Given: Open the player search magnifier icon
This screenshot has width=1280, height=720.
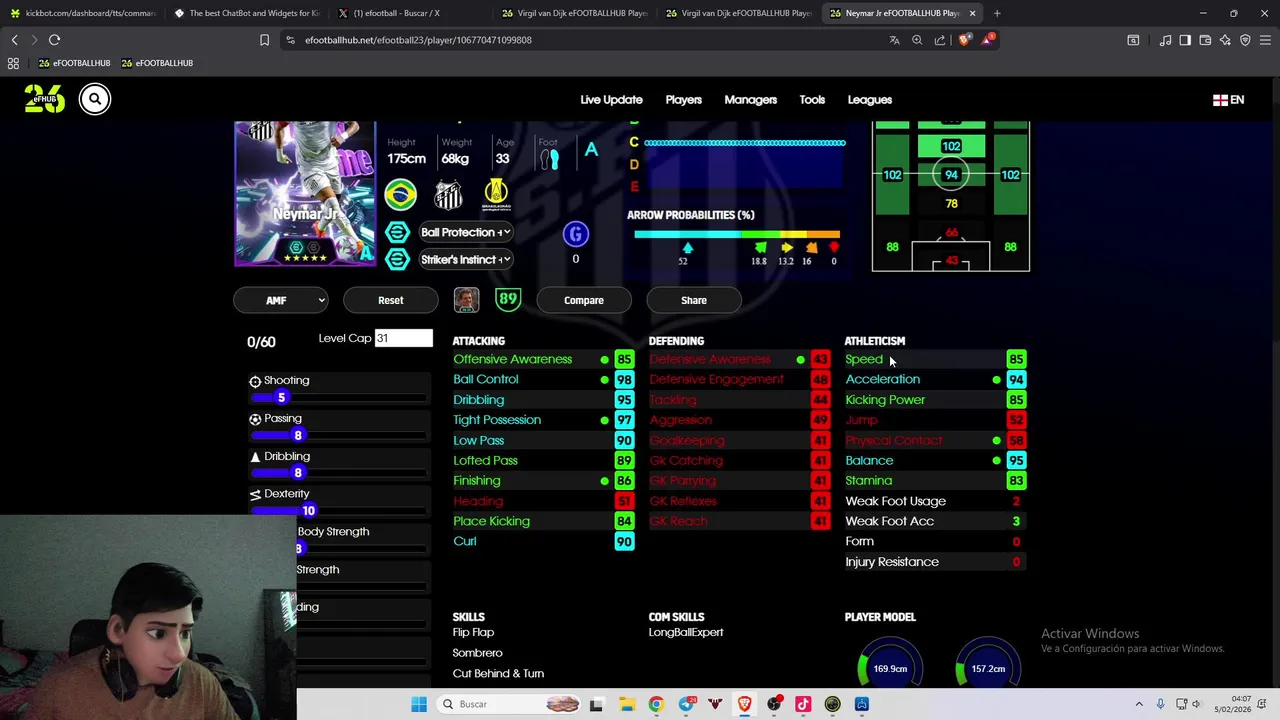Looking at the screenshot, I should [x=95, y=98].
